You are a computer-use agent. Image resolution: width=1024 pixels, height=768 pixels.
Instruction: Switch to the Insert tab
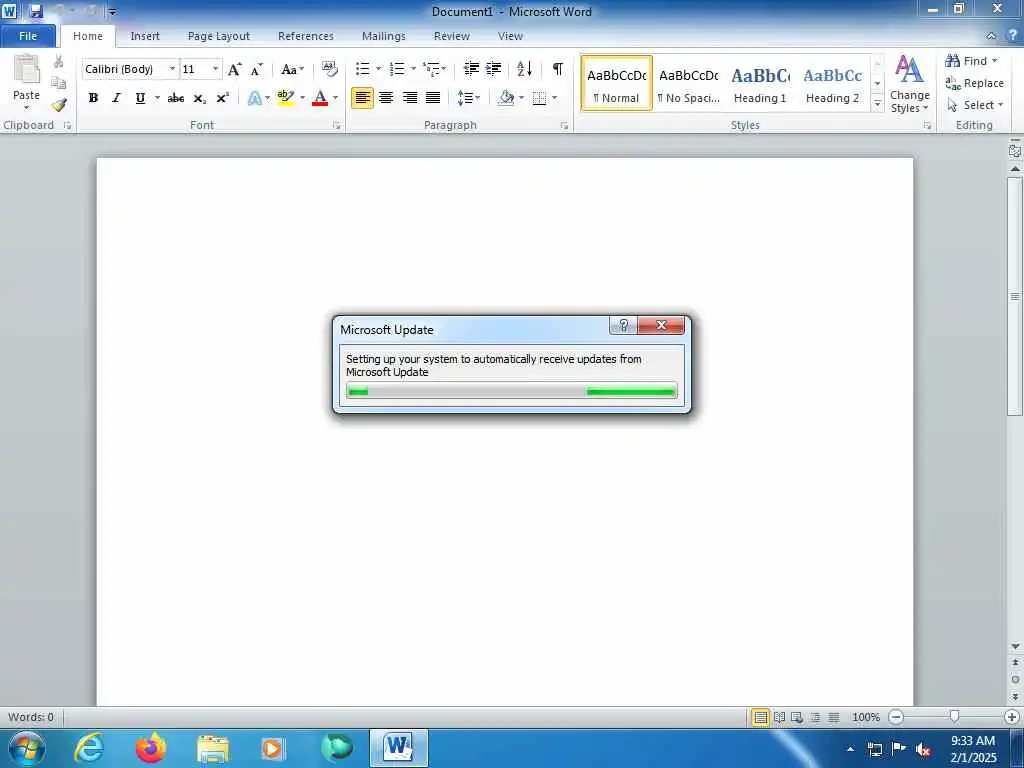pyautogui.click(x=145, y=36)
